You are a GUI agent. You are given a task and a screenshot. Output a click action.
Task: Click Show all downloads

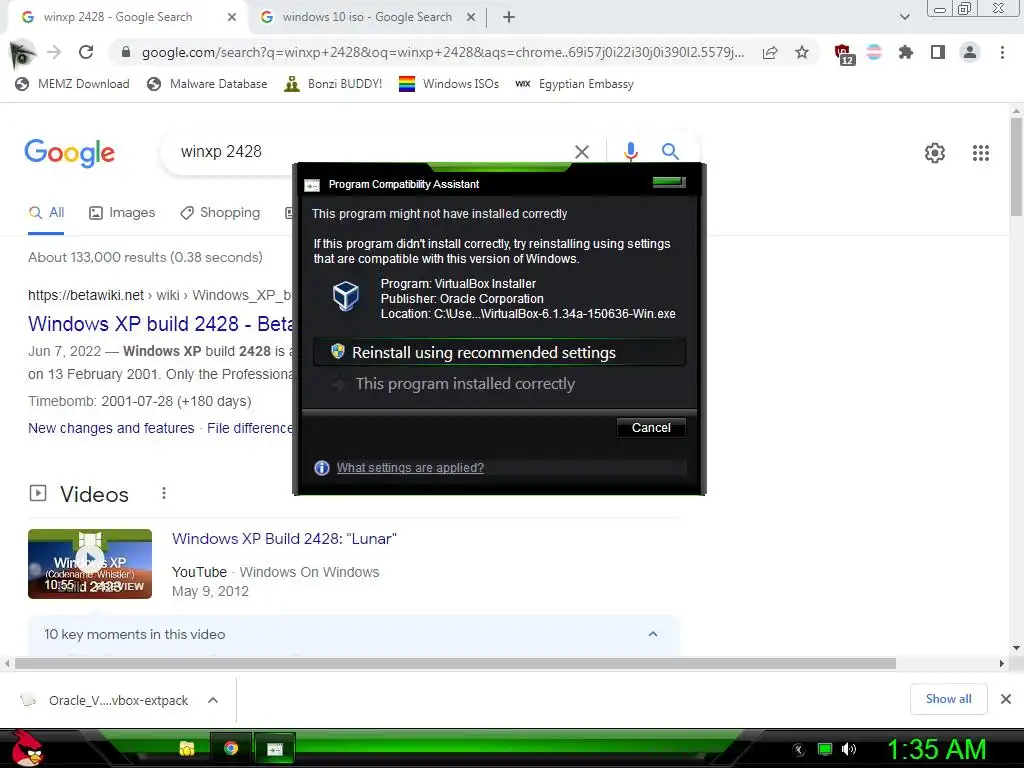(948, 699)
